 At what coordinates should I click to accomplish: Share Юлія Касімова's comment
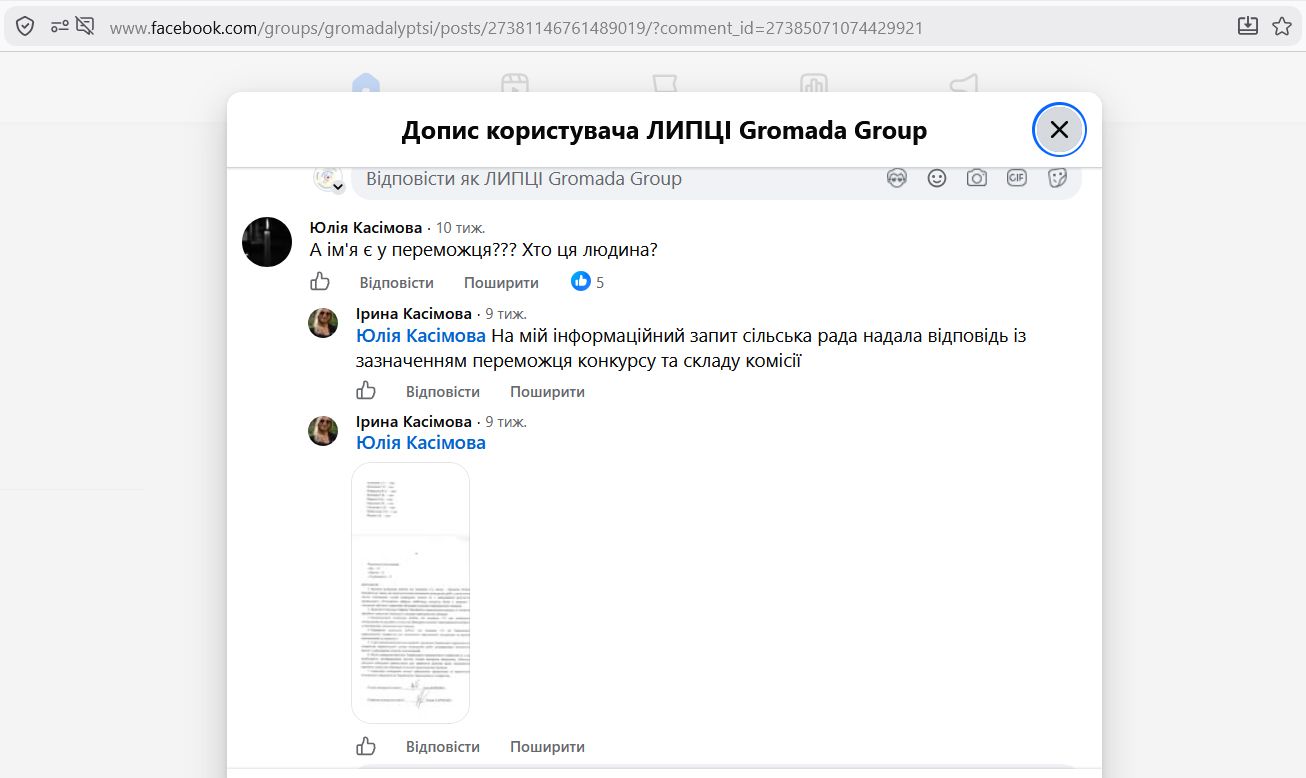[501, 283]
